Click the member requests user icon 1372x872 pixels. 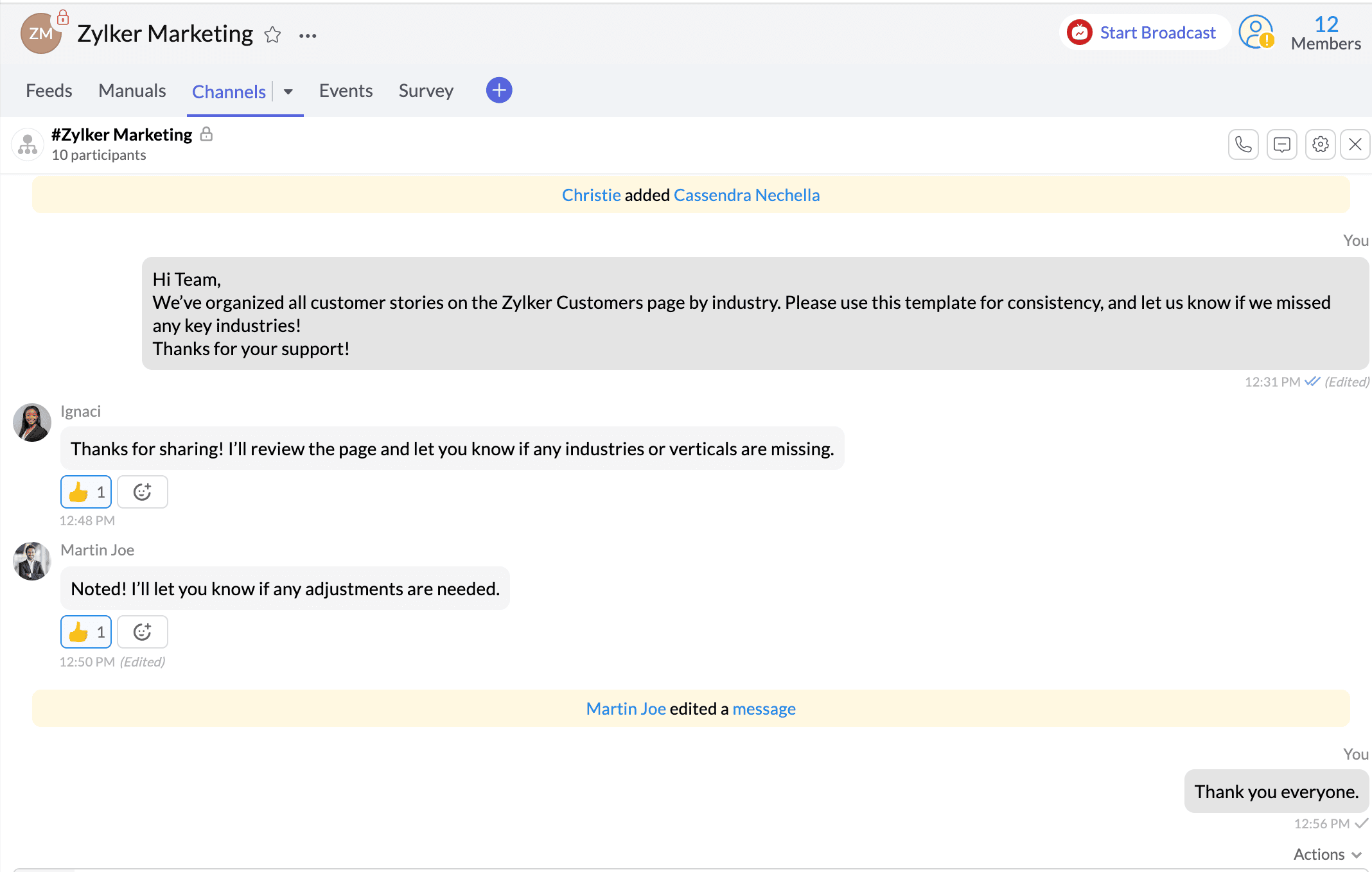tap(1256, 33)
